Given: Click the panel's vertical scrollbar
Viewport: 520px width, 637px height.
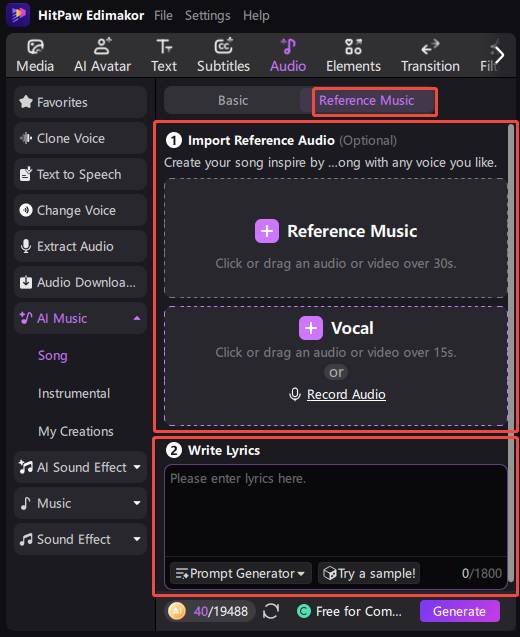Looking at the screenshot, I should tap(511, 353).
